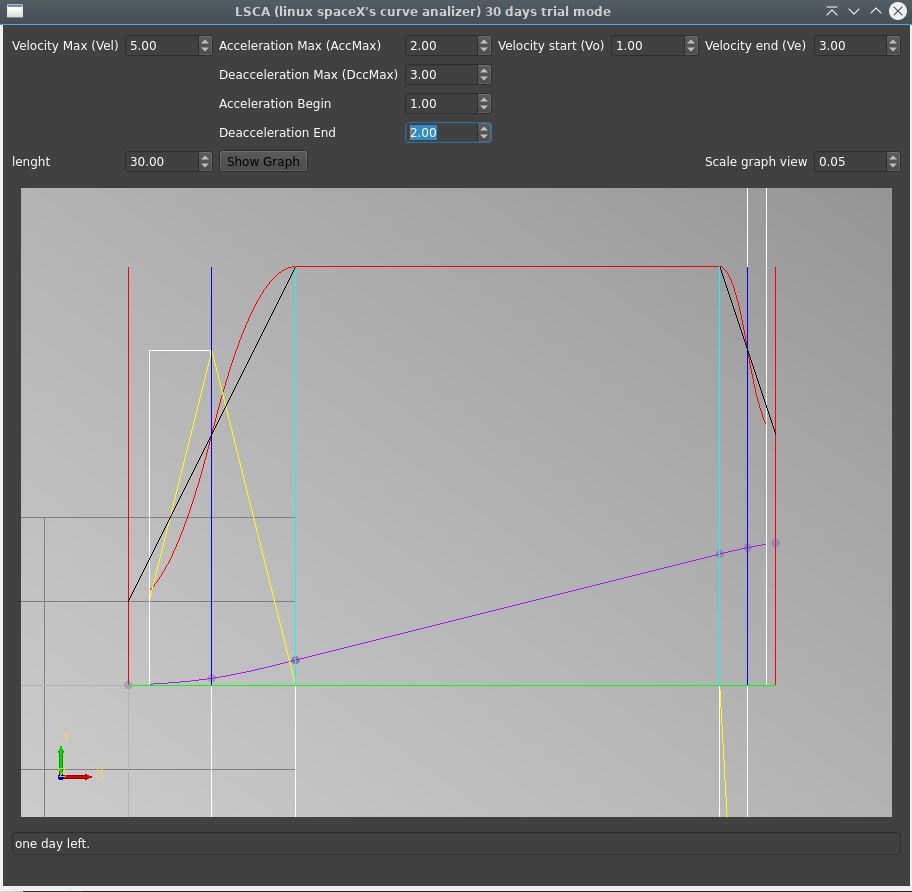Increase Velocity end with its up arrow
912x892 pixels.
pos(893,41)
